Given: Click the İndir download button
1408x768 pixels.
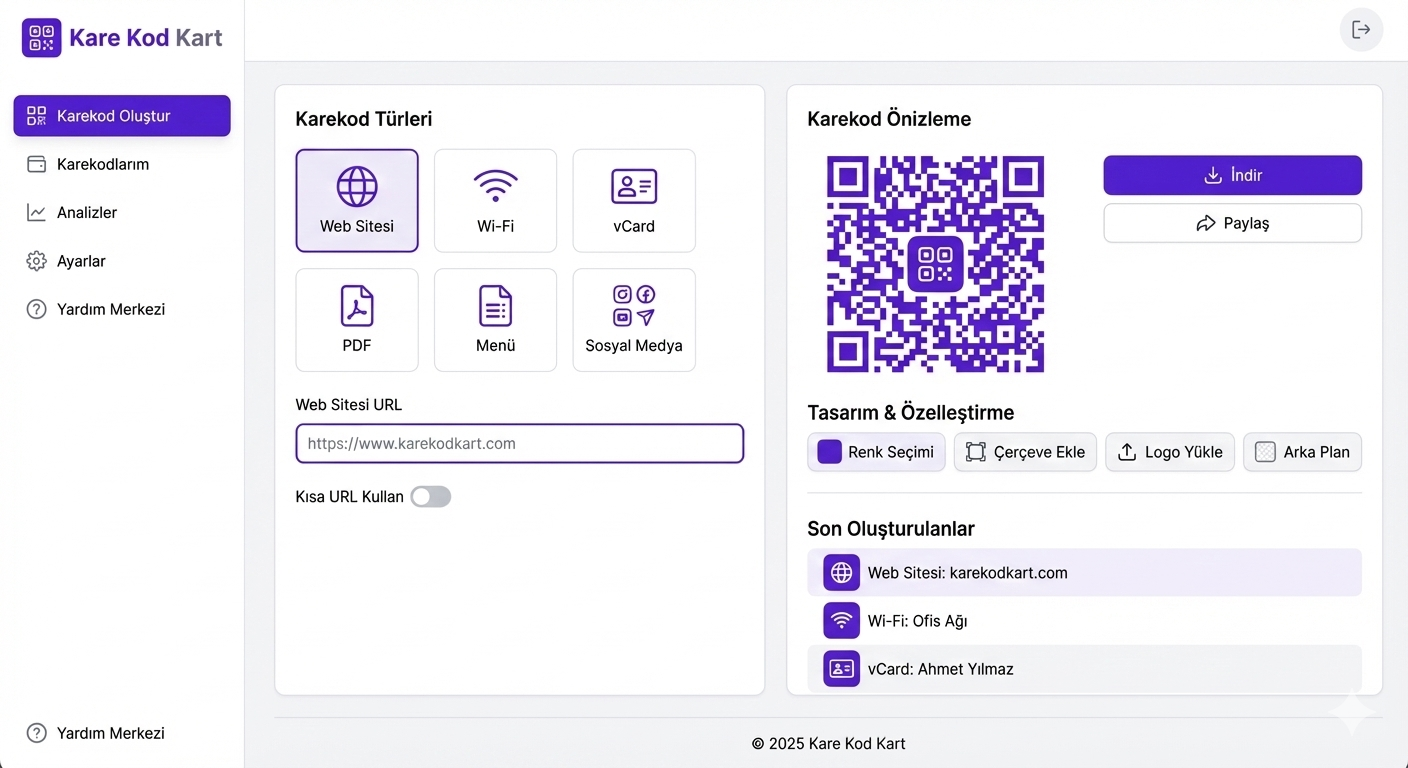Looking at the screenshot, I should (1232, 175).
